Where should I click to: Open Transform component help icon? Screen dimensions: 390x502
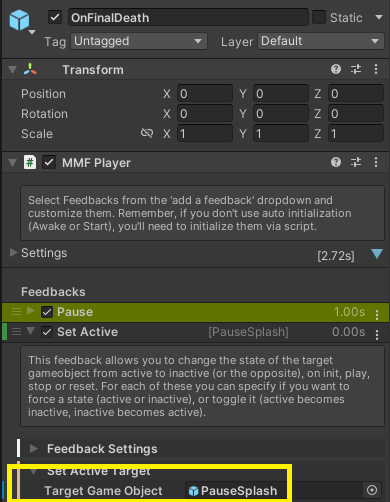pyautogui.click(x=336, y=69)
